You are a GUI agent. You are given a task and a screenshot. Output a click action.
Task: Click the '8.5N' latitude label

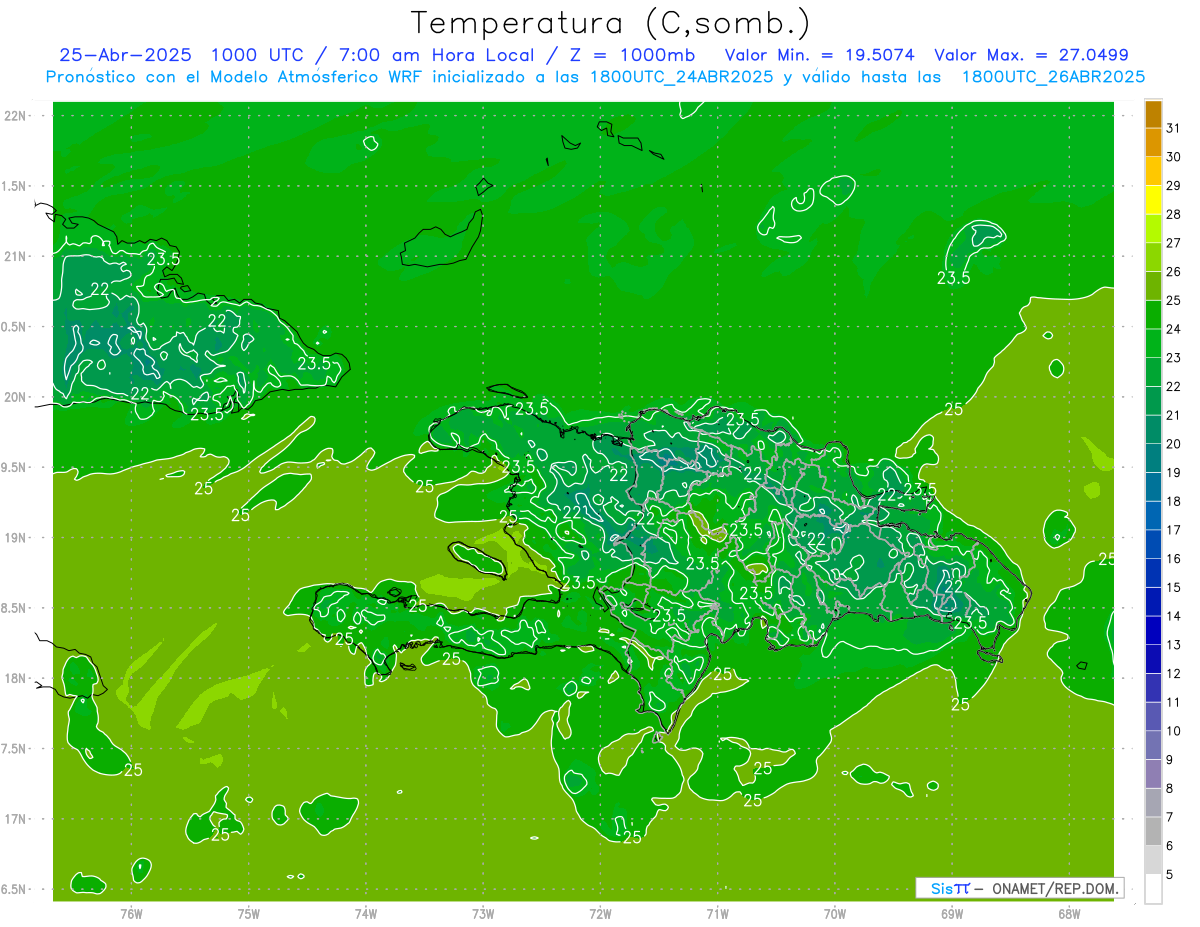click(16, 608)
